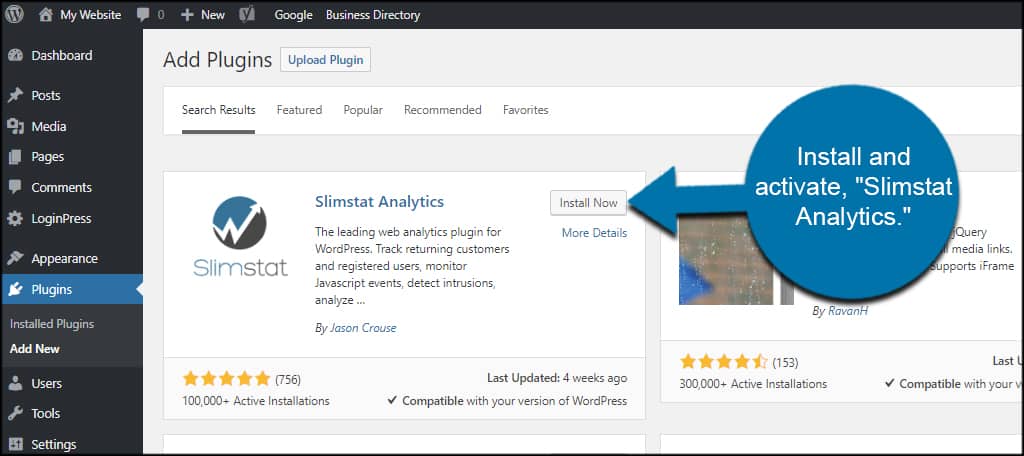Click the WordPress logo icon
Viewport: 1024px width, 456px height.
pyautogui.click(x=14, y=14)
